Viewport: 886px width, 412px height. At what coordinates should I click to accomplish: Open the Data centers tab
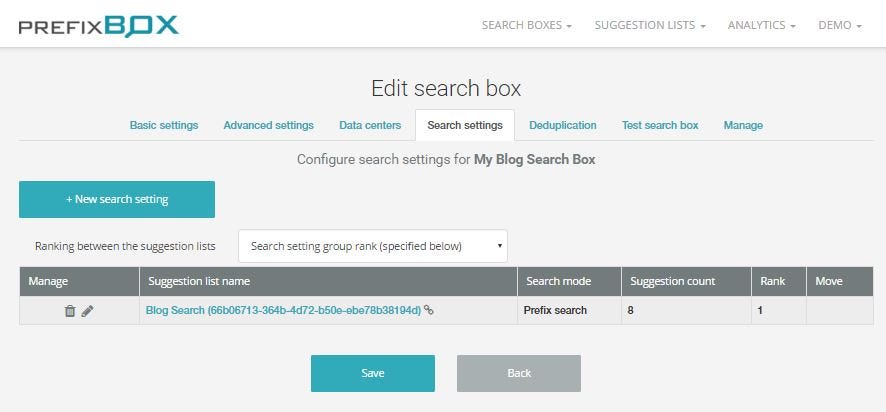point(370,125)
